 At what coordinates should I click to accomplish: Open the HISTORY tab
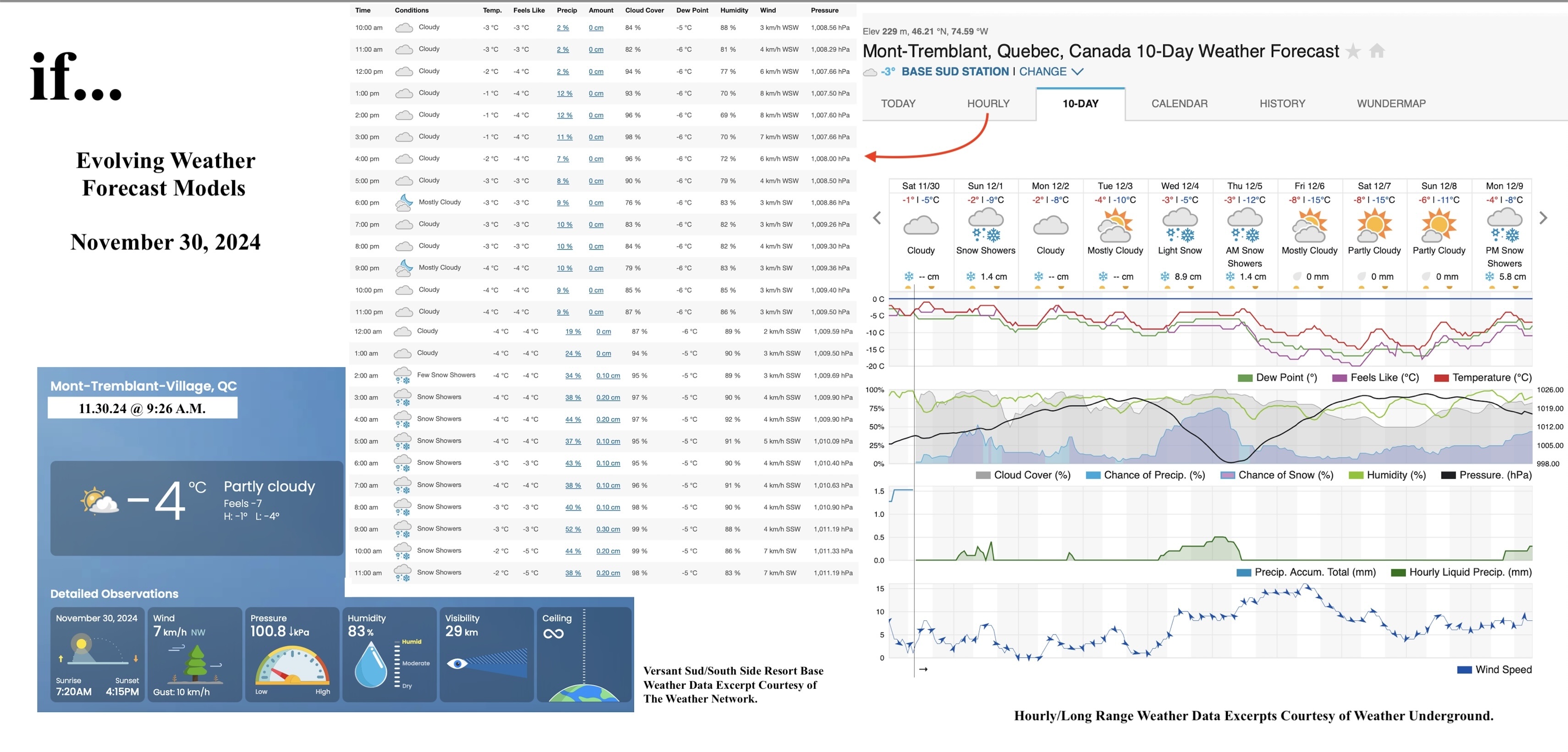point(1282,104)
